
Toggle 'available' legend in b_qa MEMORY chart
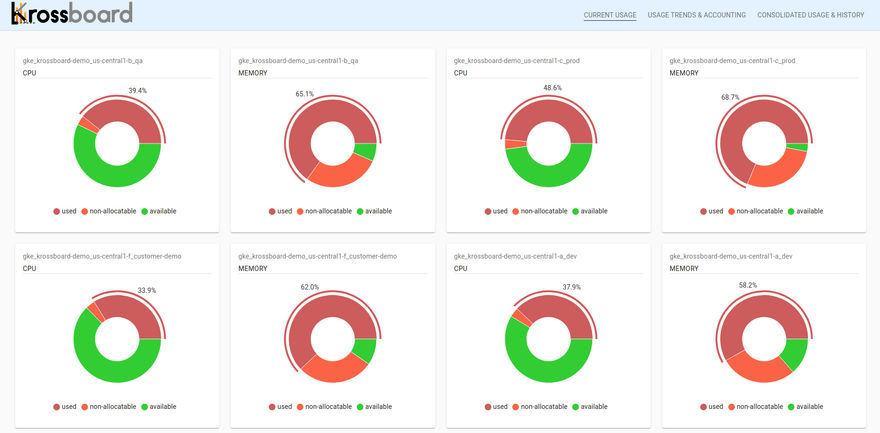tap(374, 211)
